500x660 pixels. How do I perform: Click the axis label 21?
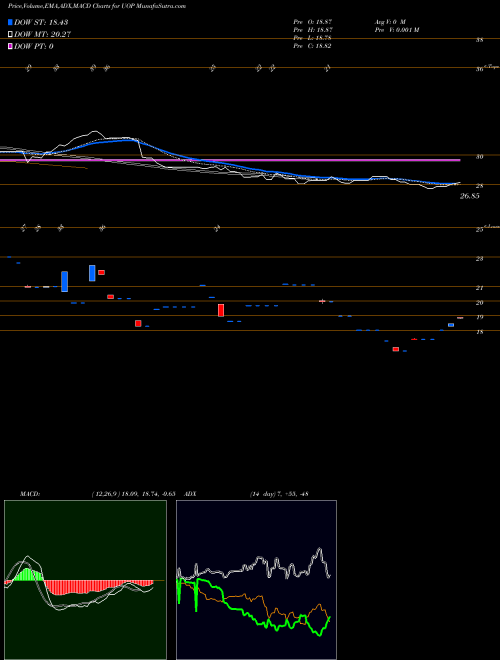tap(479, 288)
